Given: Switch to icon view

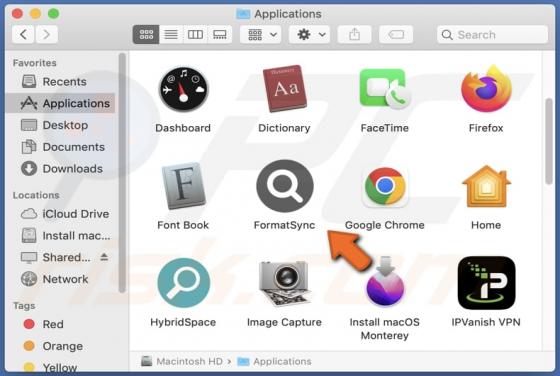Looking at the screenshot, I should point(146,35).
